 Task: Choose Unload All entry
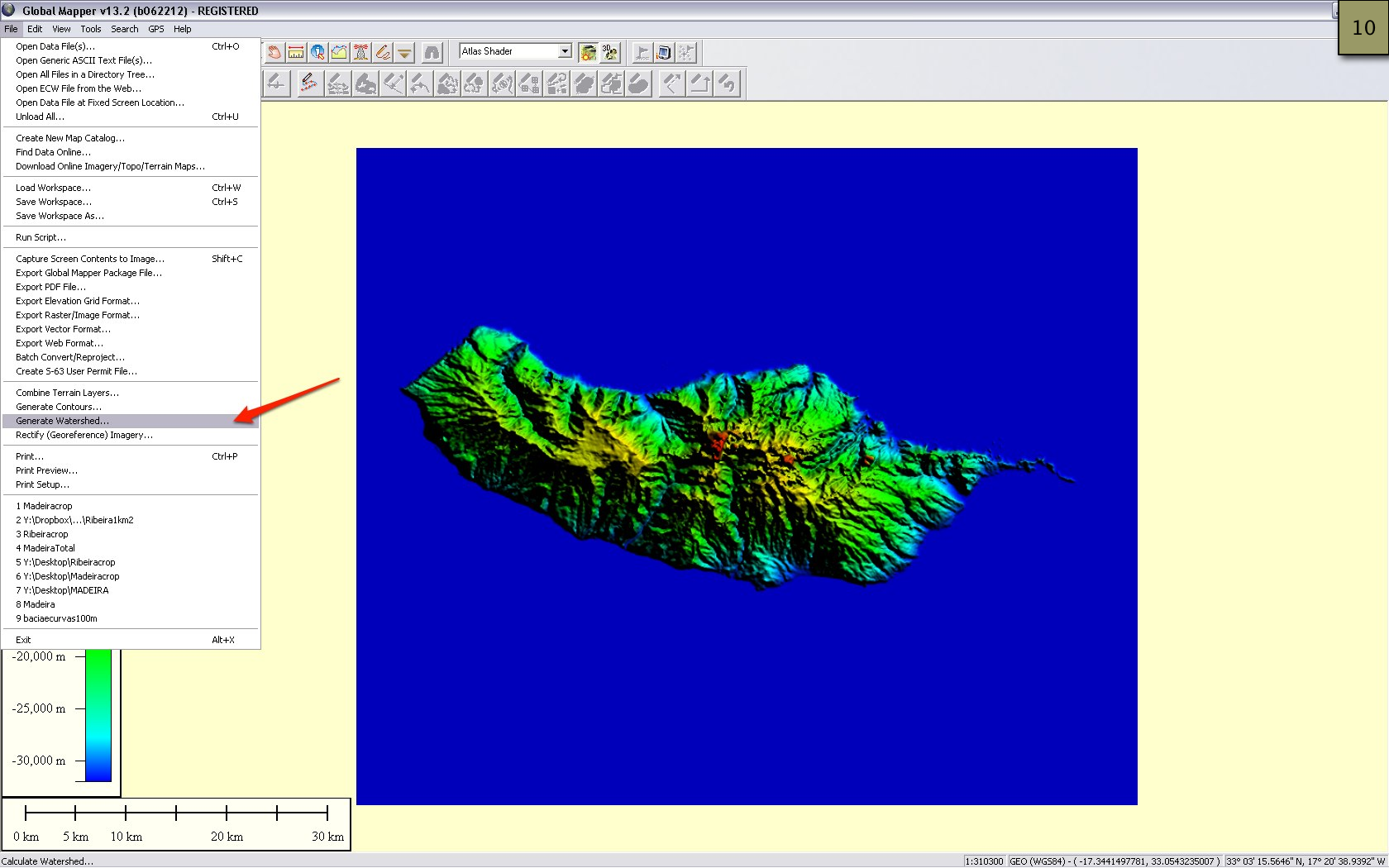[x=131, y=117]
